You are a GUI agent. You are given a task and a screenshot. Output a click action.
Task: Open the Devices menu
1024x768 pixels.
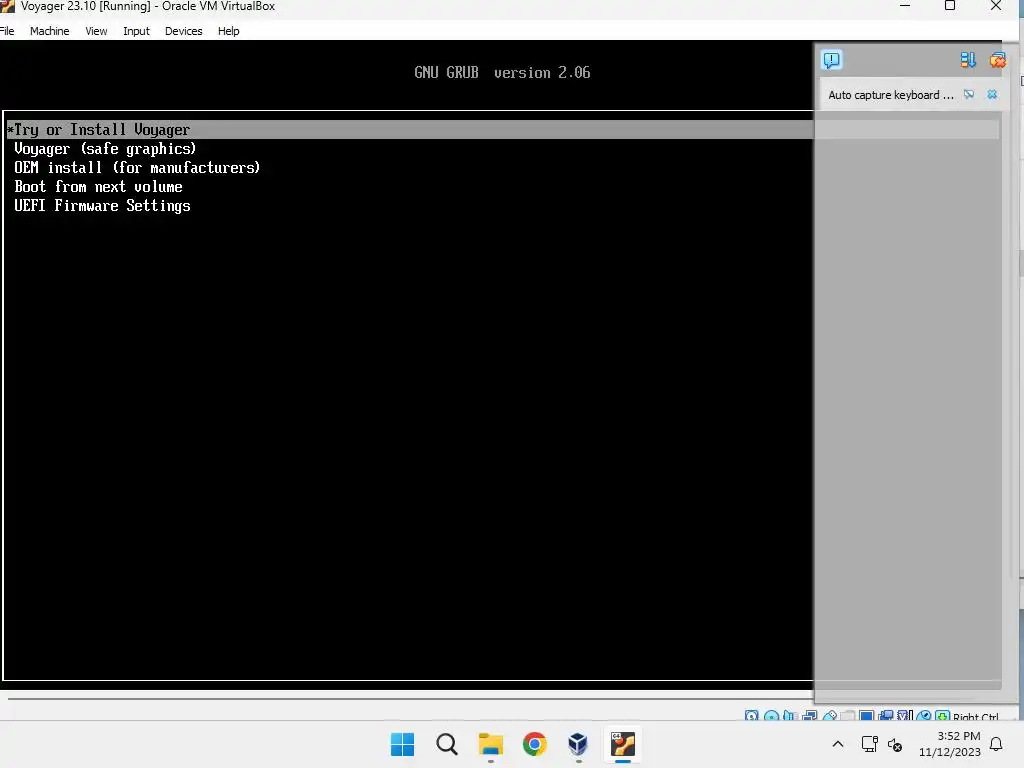[184, 31]
